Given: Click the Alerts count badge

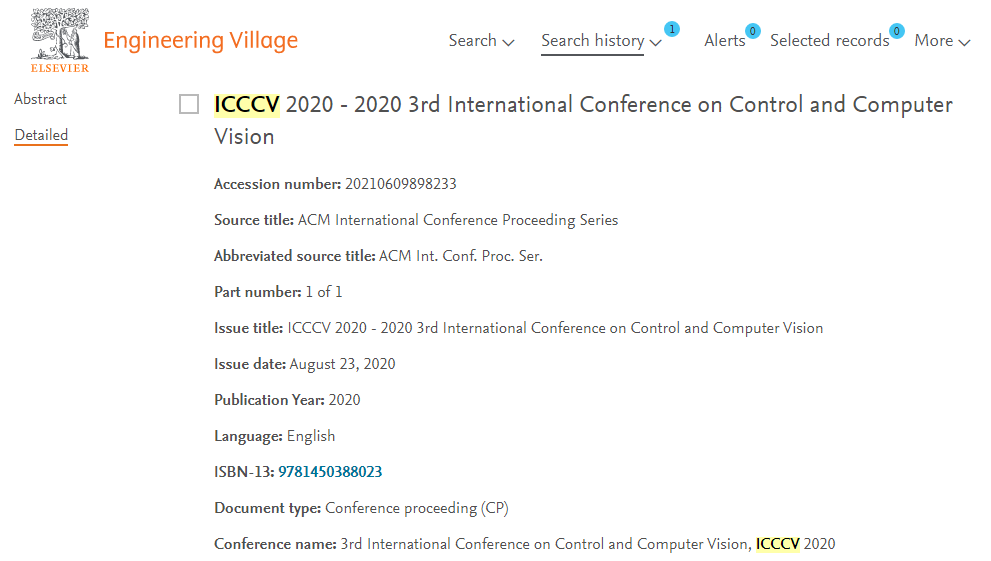Looking at the screenshot, I should pyautogui.click(x=752, y=31).
